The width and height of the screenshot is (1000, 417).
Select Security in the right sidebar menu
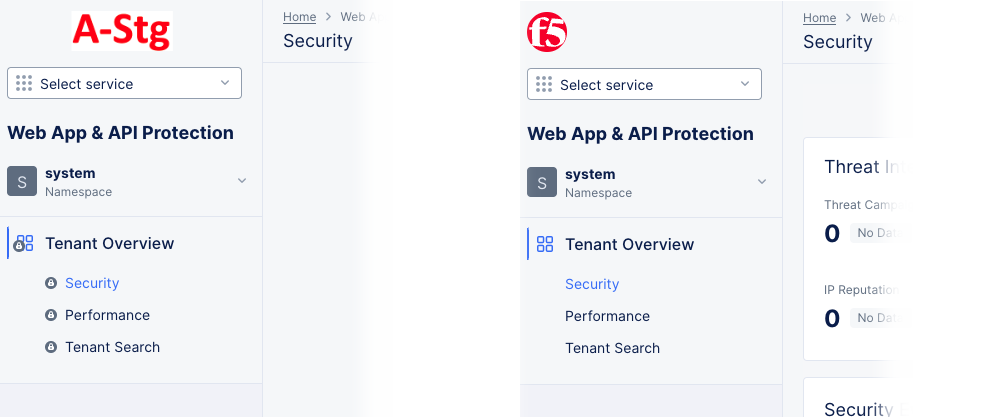pyautogui.click(x=592, y=284)
